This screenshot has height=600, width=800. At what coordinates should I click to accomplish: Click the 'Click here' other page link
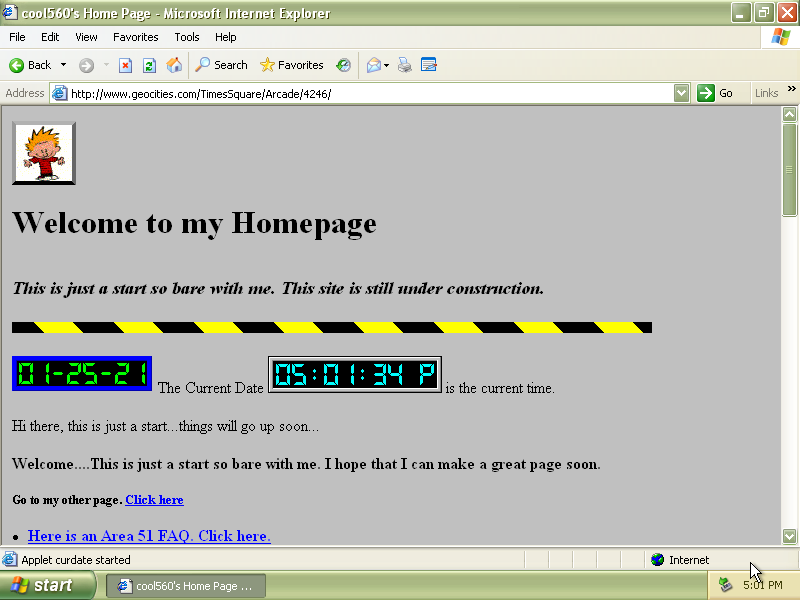tap(155, 499)
